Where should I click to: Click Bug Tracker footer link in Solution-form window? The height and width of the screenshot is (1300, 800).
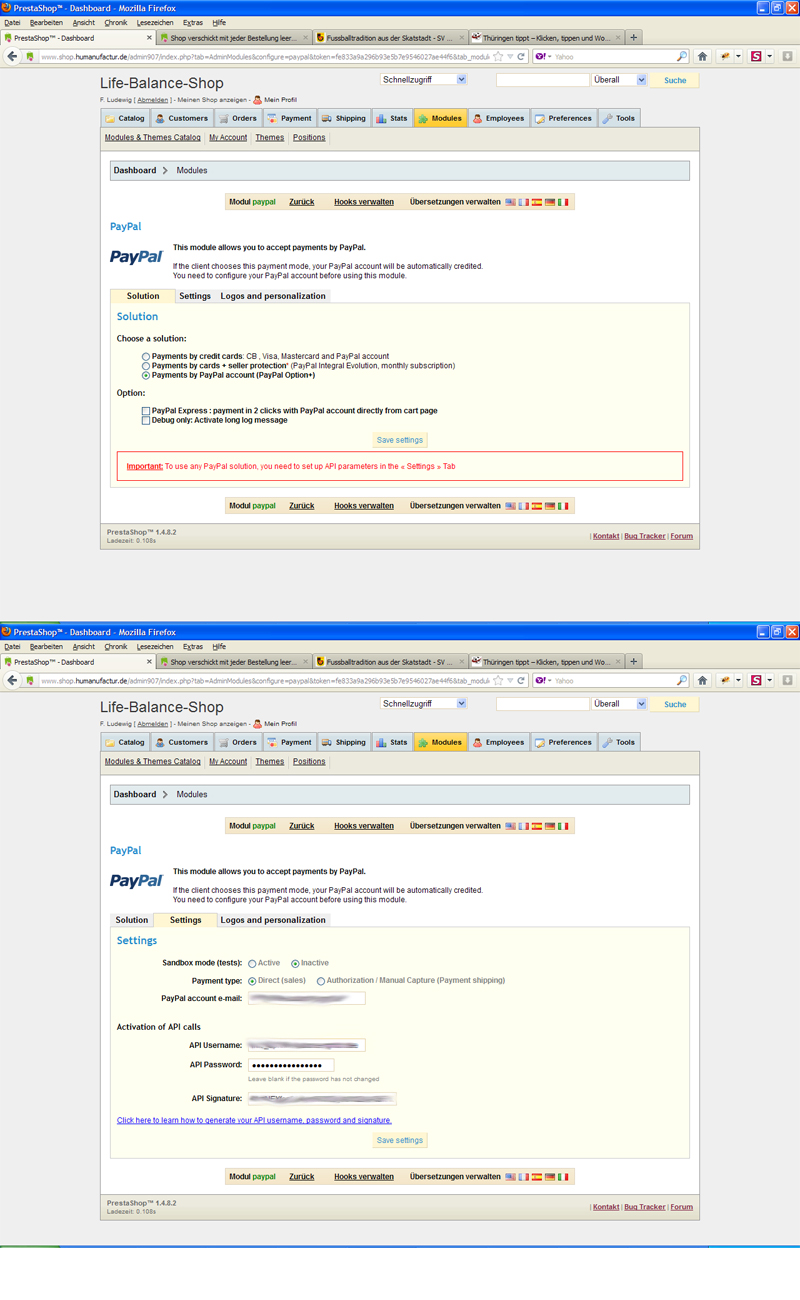click(645, 536)
